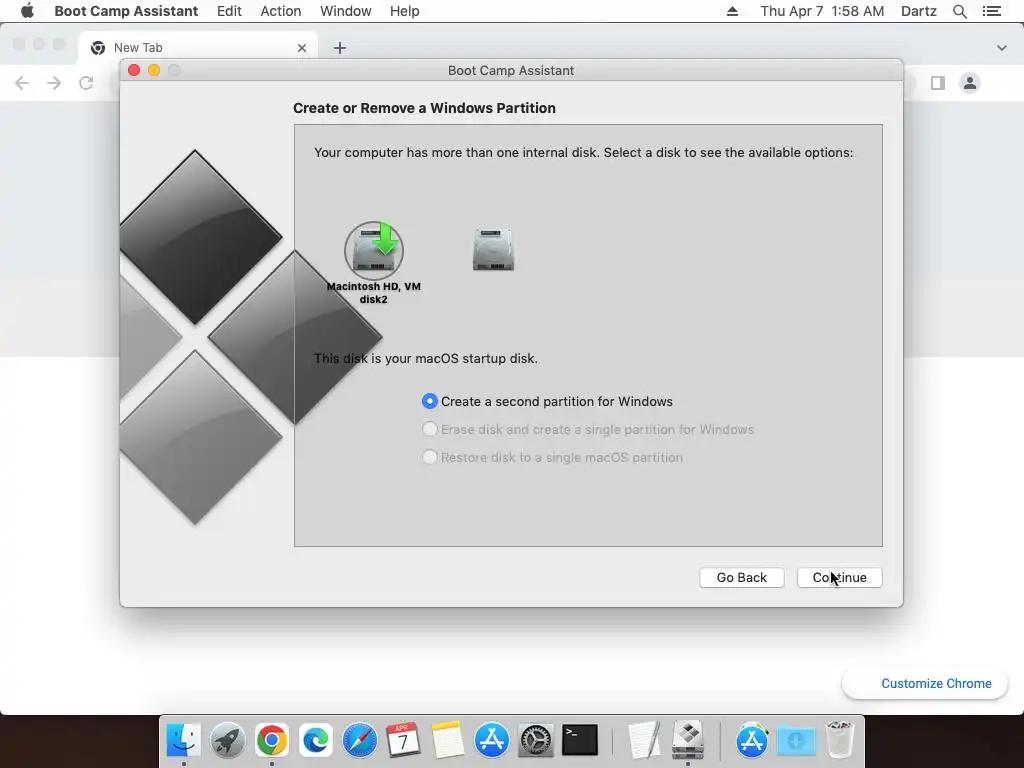Select the New Tab tab in Chrome

(197, 48)
